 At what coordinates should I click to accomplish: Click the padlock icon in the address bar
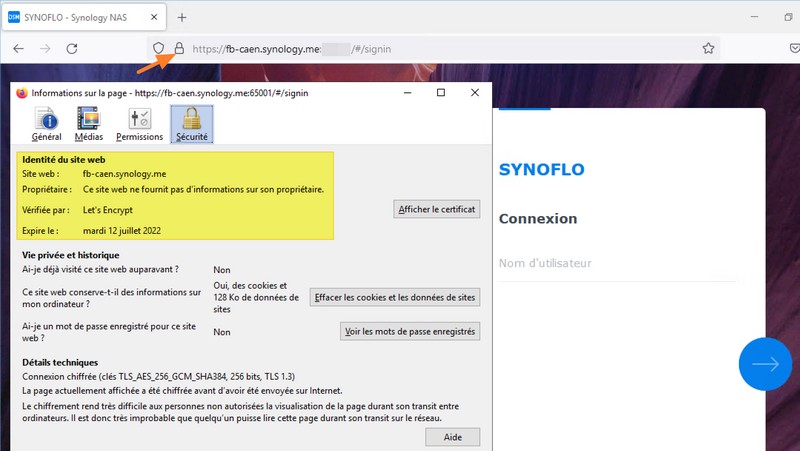point(179,48)
